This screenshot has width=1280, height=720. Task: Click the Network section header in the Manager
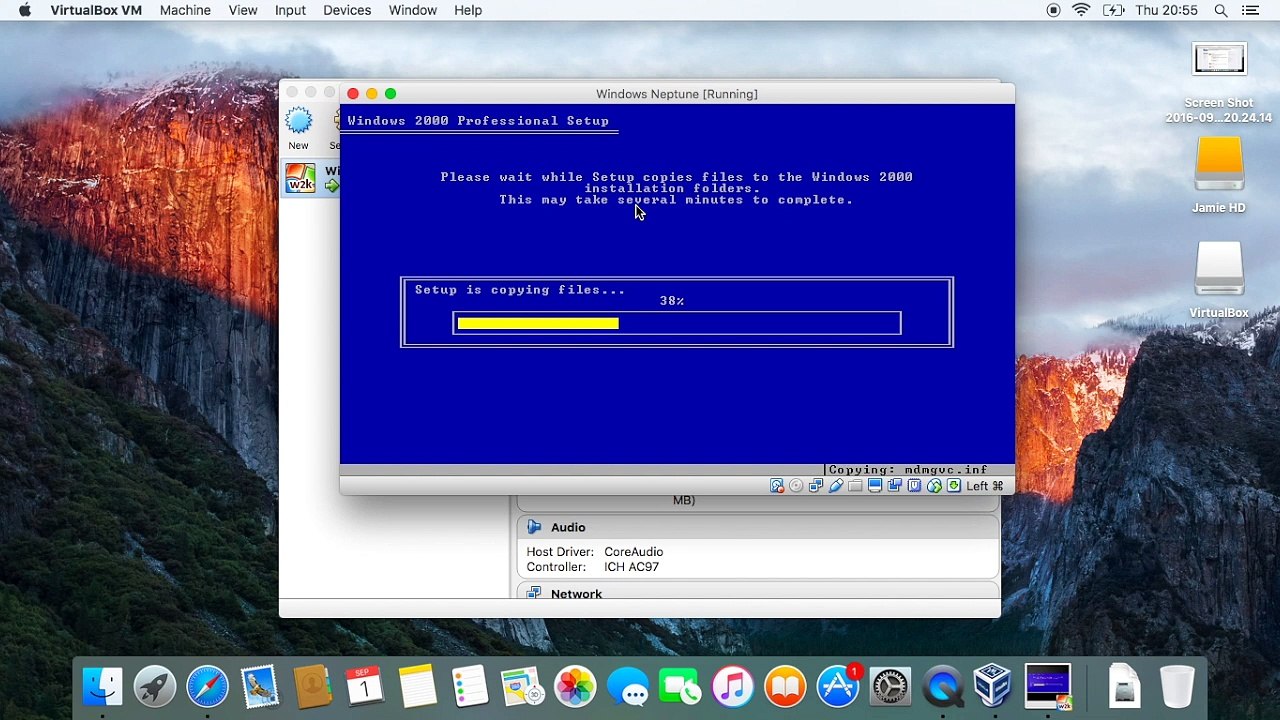[x=757, y=593]
